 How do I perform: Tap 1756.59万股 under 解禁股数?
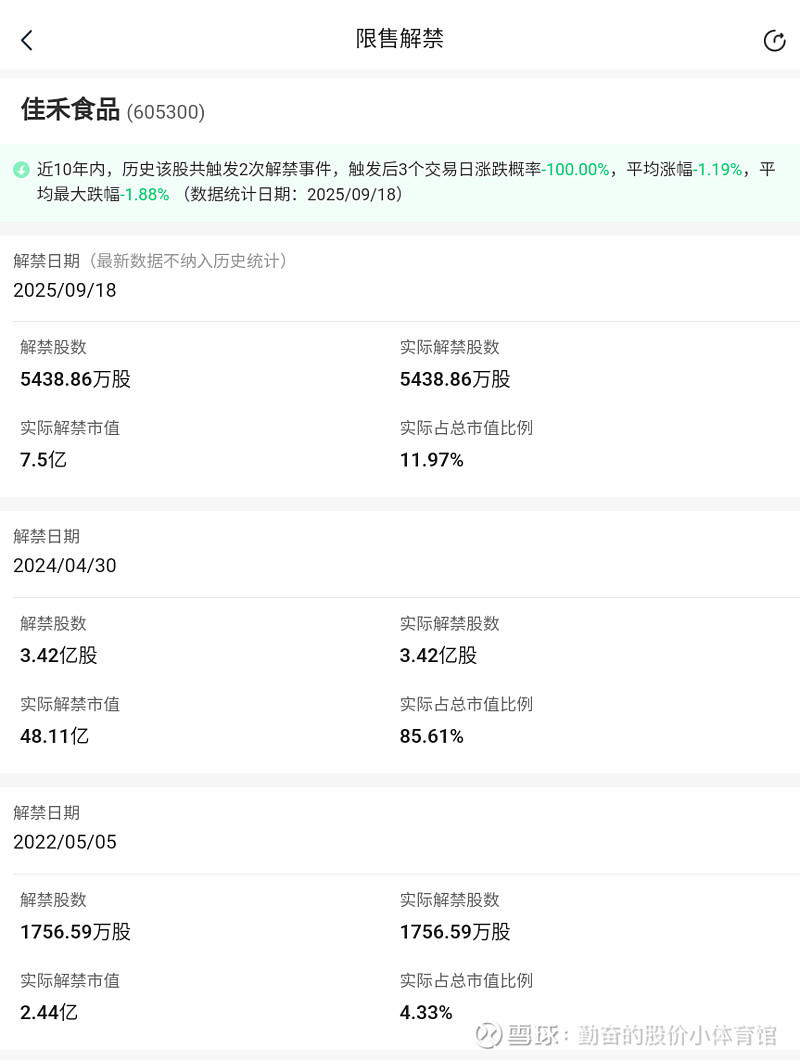[x=76, y=932]
